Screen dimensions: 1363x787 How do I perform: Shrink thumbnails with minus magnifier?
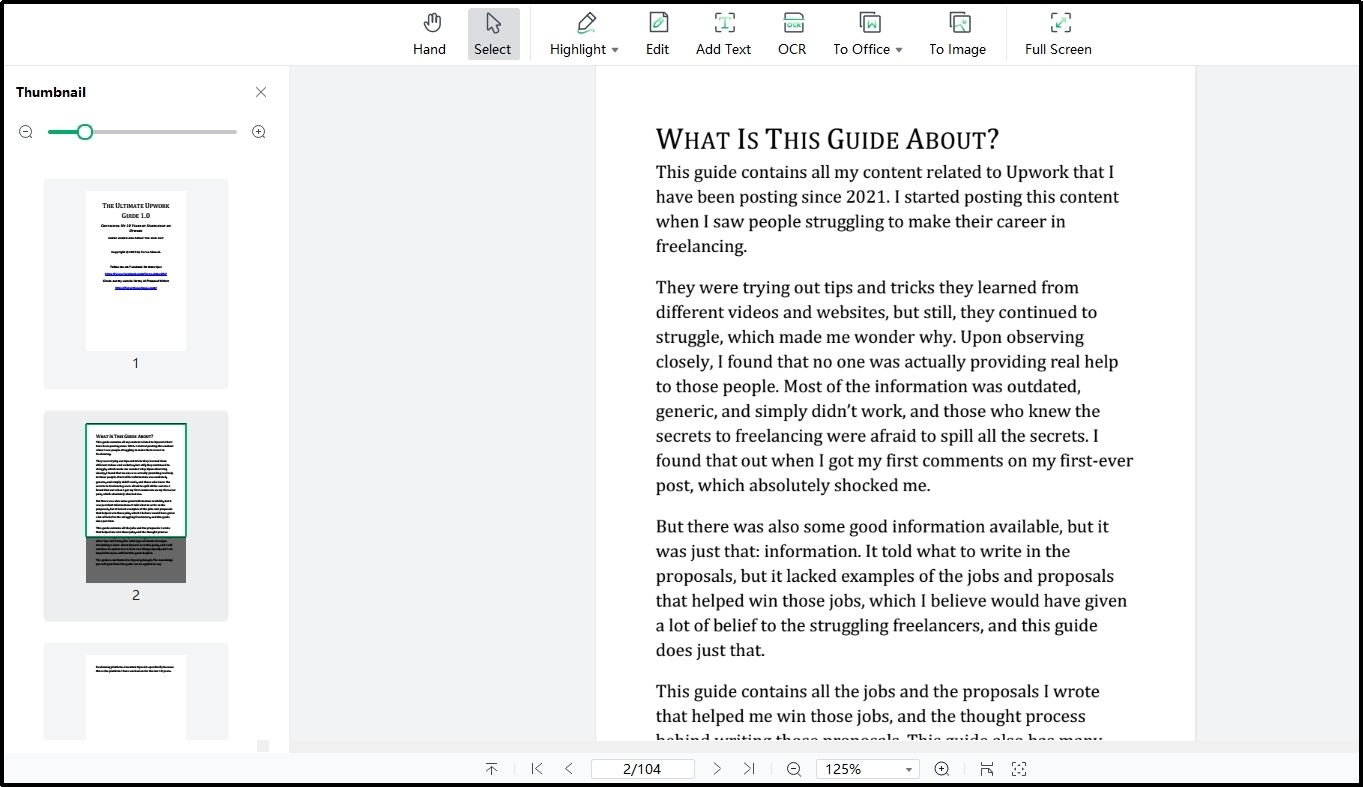coord(26,132)
